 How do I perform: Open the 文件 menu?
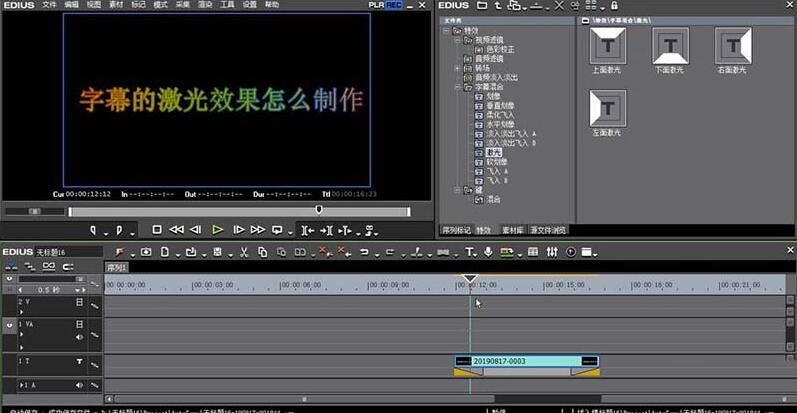49,5
